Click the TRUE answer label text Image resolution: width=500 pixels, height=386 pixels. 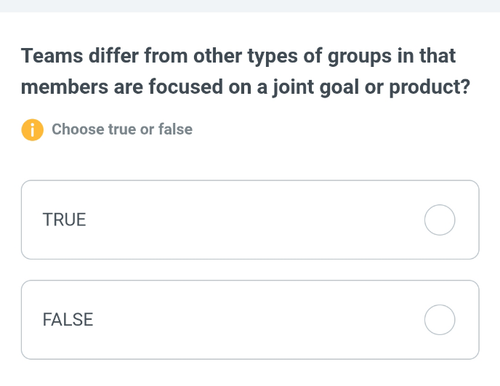click(x=64, y=220)
